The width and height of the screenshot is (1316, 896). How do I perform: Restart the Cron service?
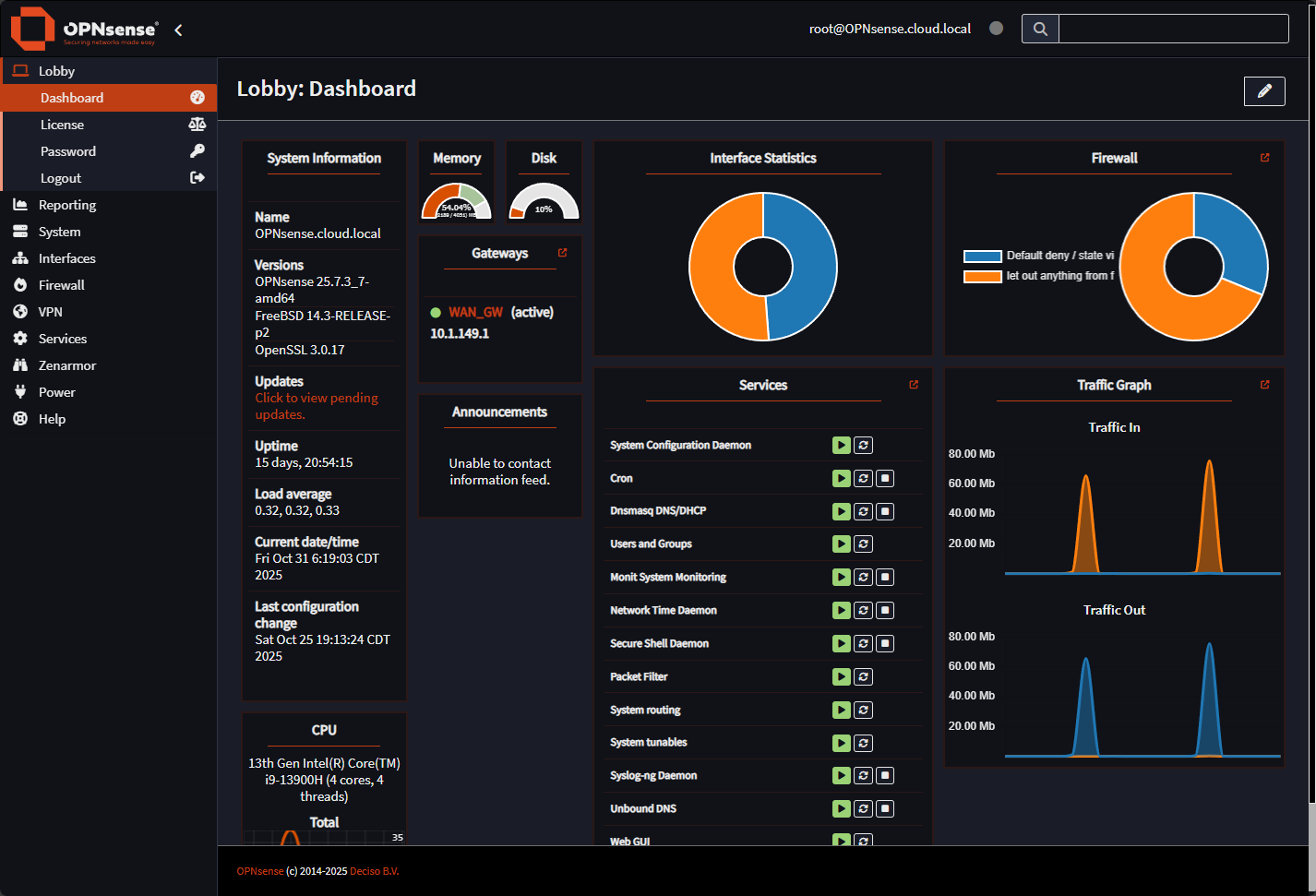tap(863, 479)
